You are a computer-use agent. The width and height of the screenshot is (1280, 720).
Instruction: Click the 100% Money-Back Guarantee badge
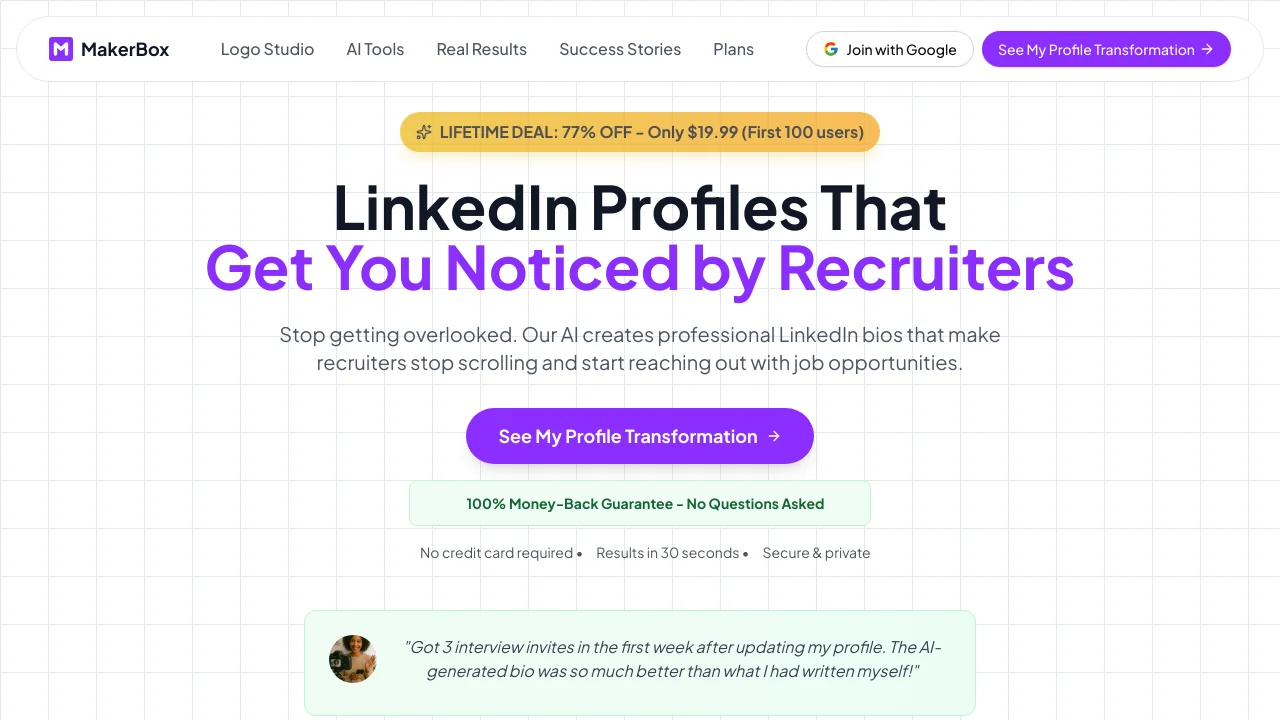(x=640, y=504)
